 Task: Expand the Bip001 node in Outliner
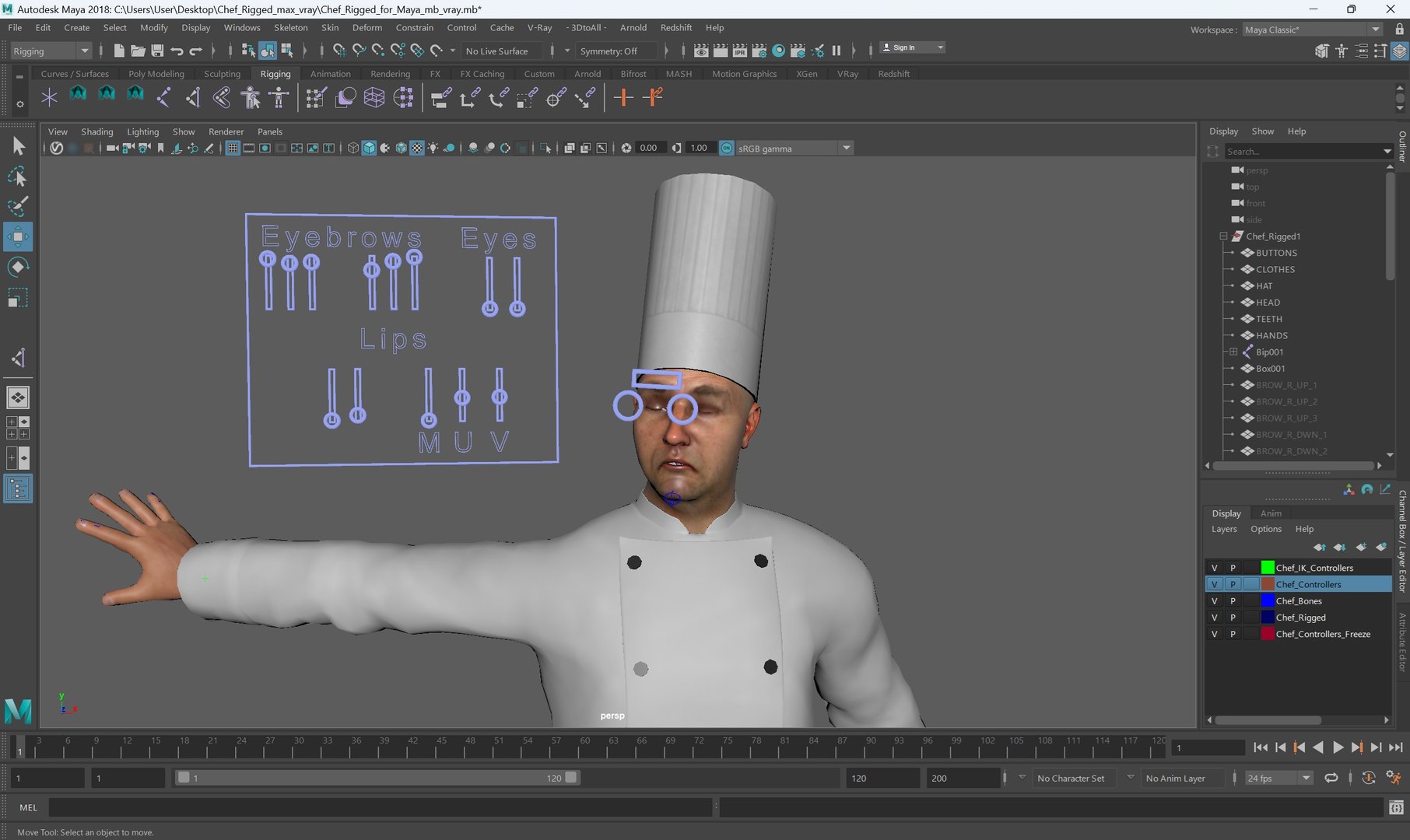[1233, 352]
